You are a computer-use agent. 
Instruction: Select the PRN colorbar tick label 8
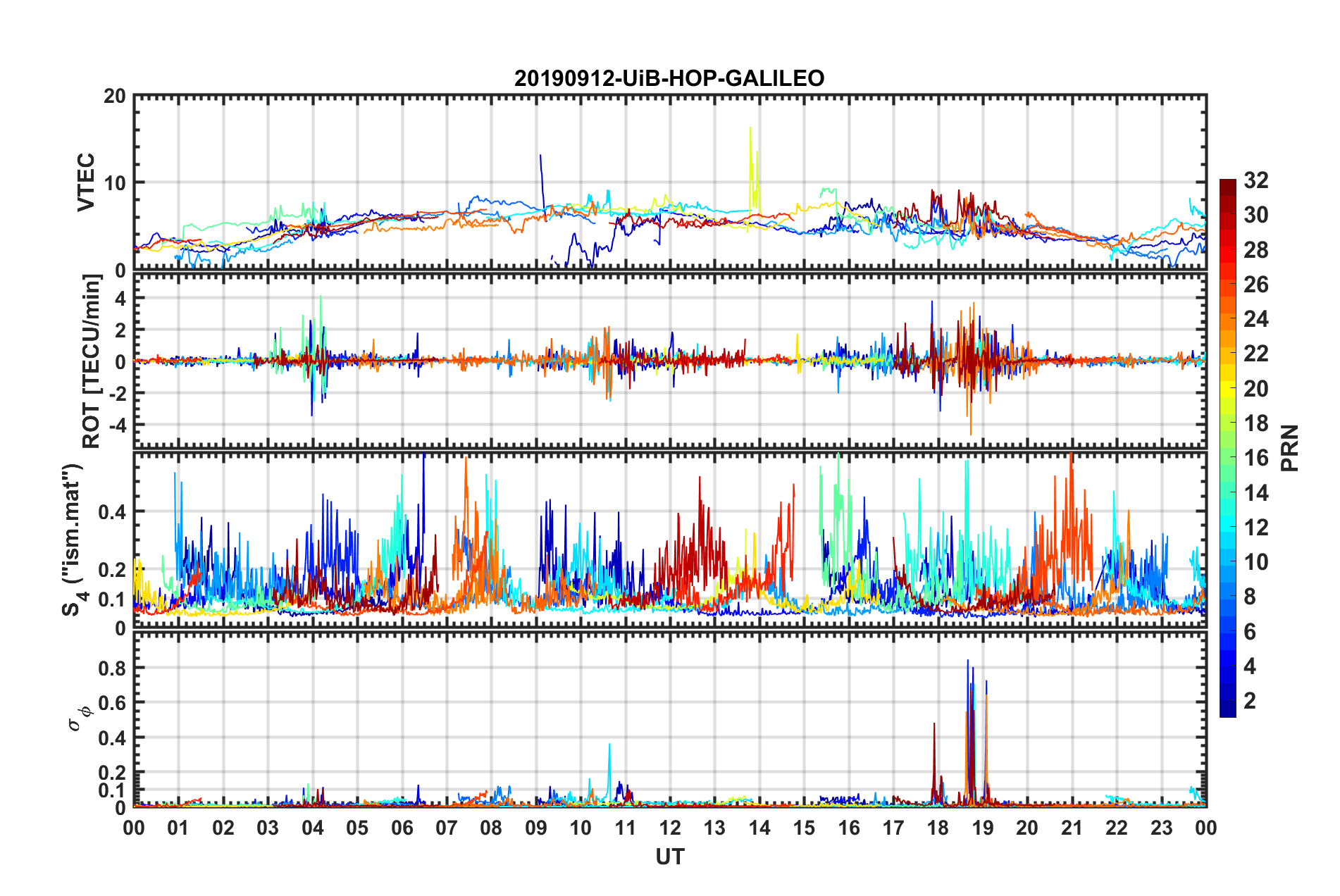(1250, 597)
